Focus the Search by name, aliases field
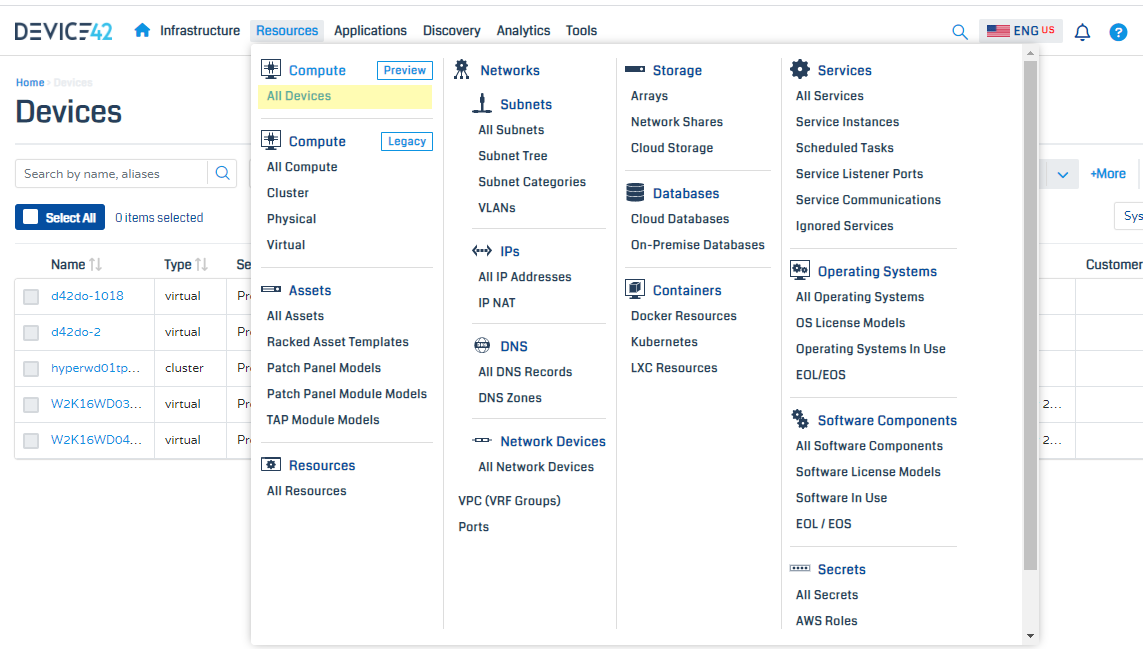 point(112,174)
